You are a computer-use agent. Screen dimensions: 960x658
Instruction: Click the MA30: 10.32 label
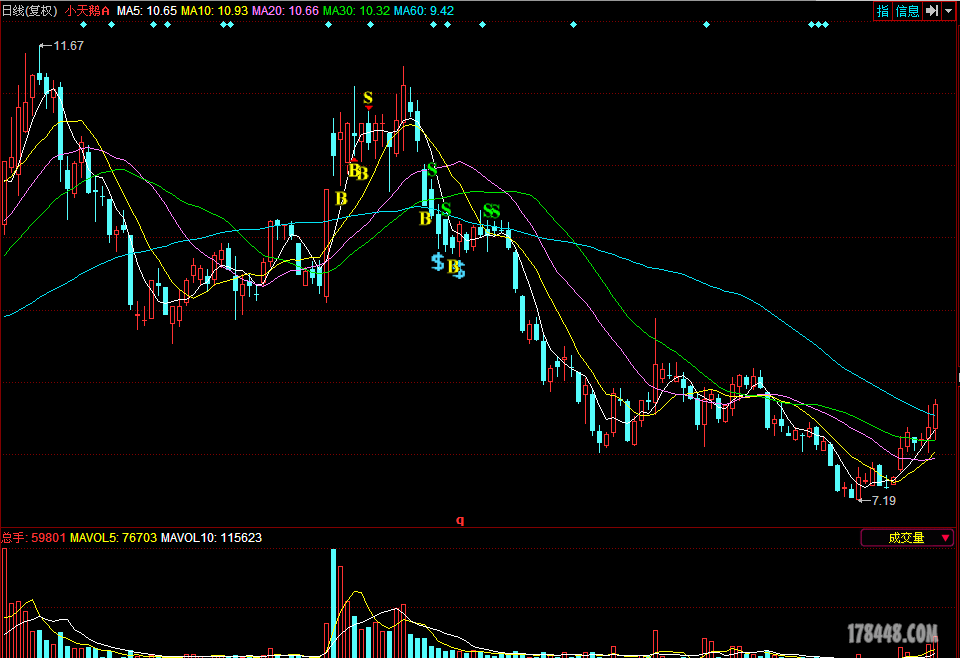coord(356,11)
